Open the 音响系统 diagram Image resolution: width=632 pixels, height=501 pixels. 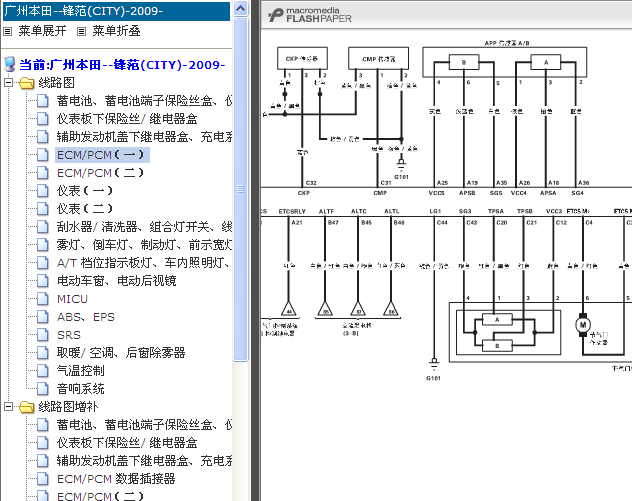click(81, 389)
